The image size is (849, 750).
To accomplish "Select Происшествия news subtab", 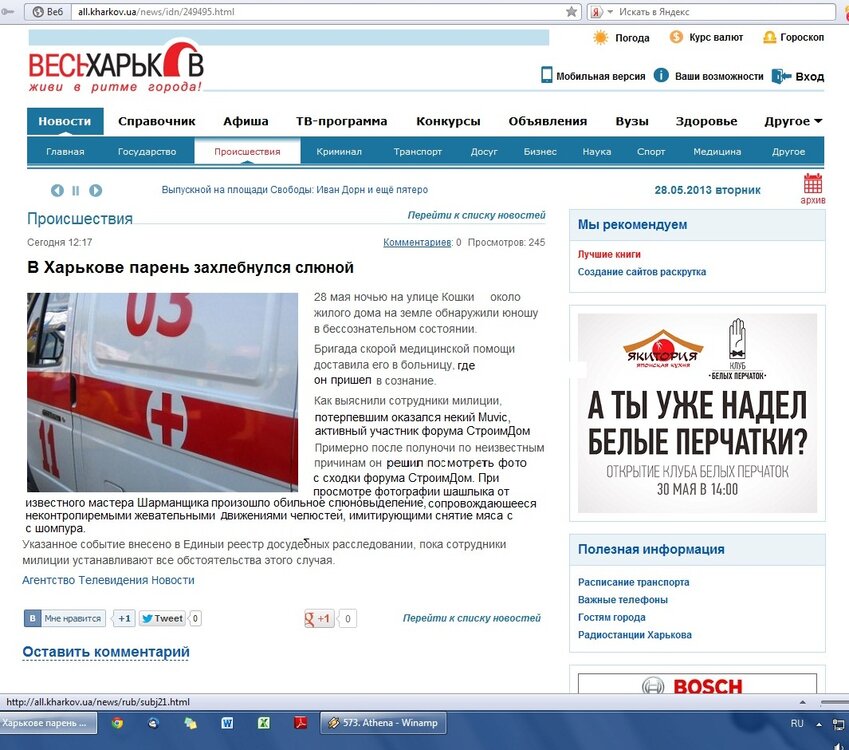I will (247, 152).
